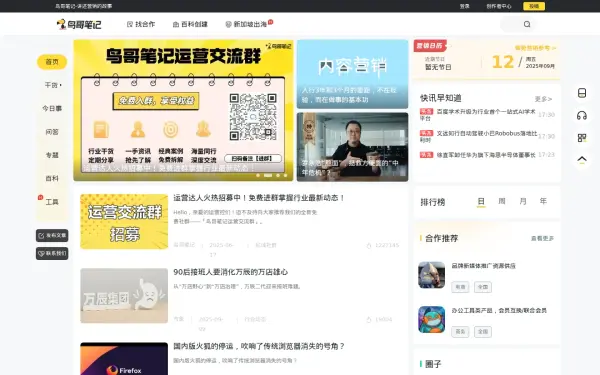Open the 鸟哥笔记 logo home link
The height and width of the screenshot is (375, 600).
[79, 24]
